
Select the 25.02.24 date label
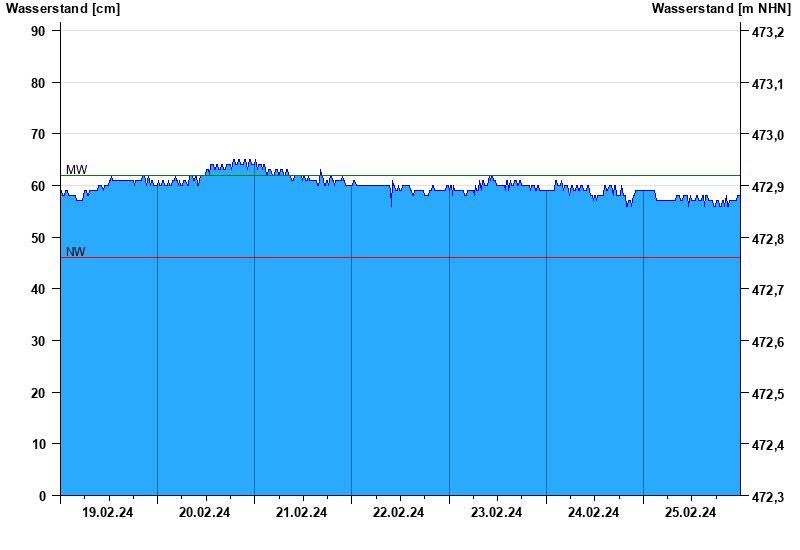690,512
